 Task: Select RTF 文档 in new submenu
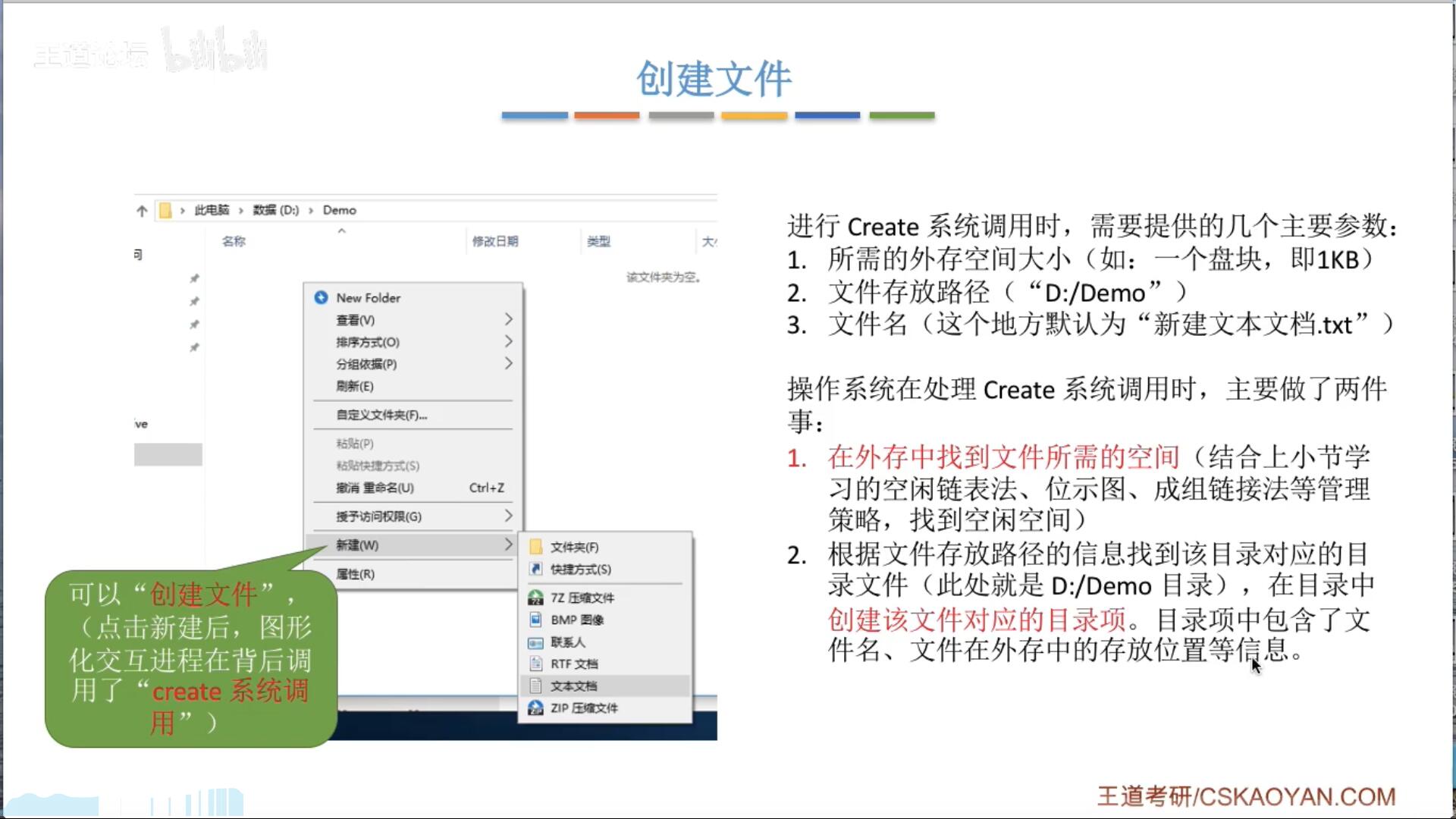pos(605,664)
